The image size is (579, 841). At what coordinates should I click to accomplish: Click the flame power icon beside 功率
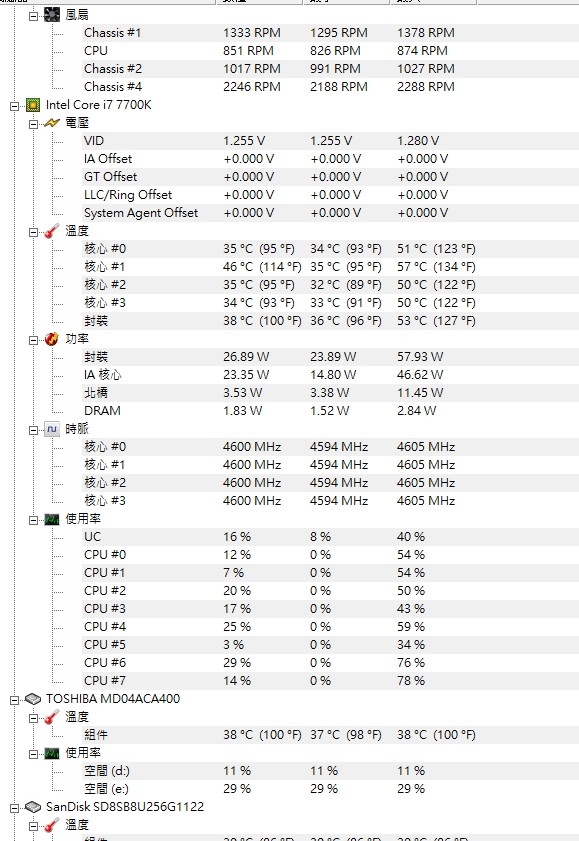pyautogui.click(x=51, y=339)
